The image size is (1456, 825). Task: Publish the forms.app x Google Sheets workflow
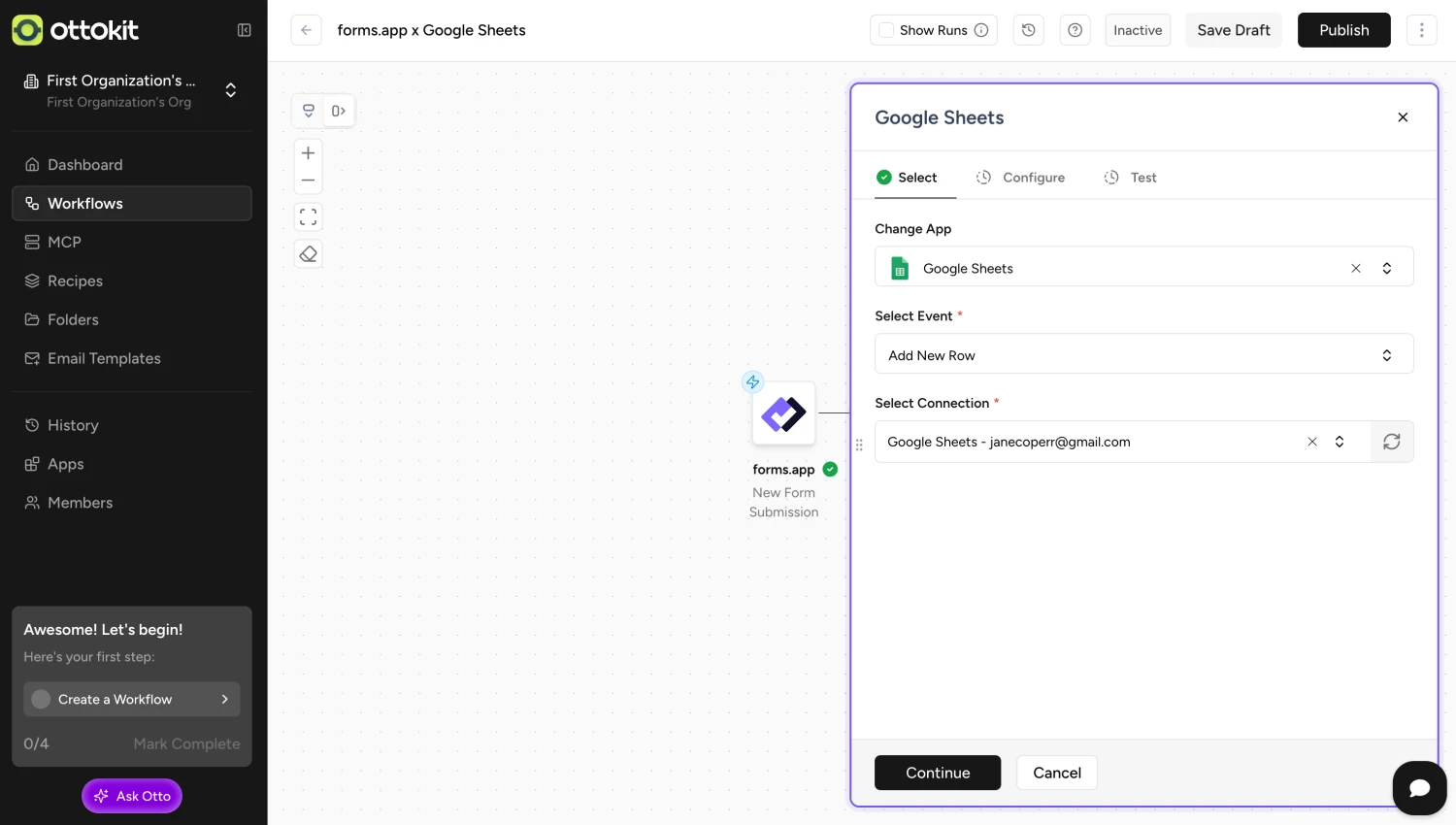(1343, 30)
